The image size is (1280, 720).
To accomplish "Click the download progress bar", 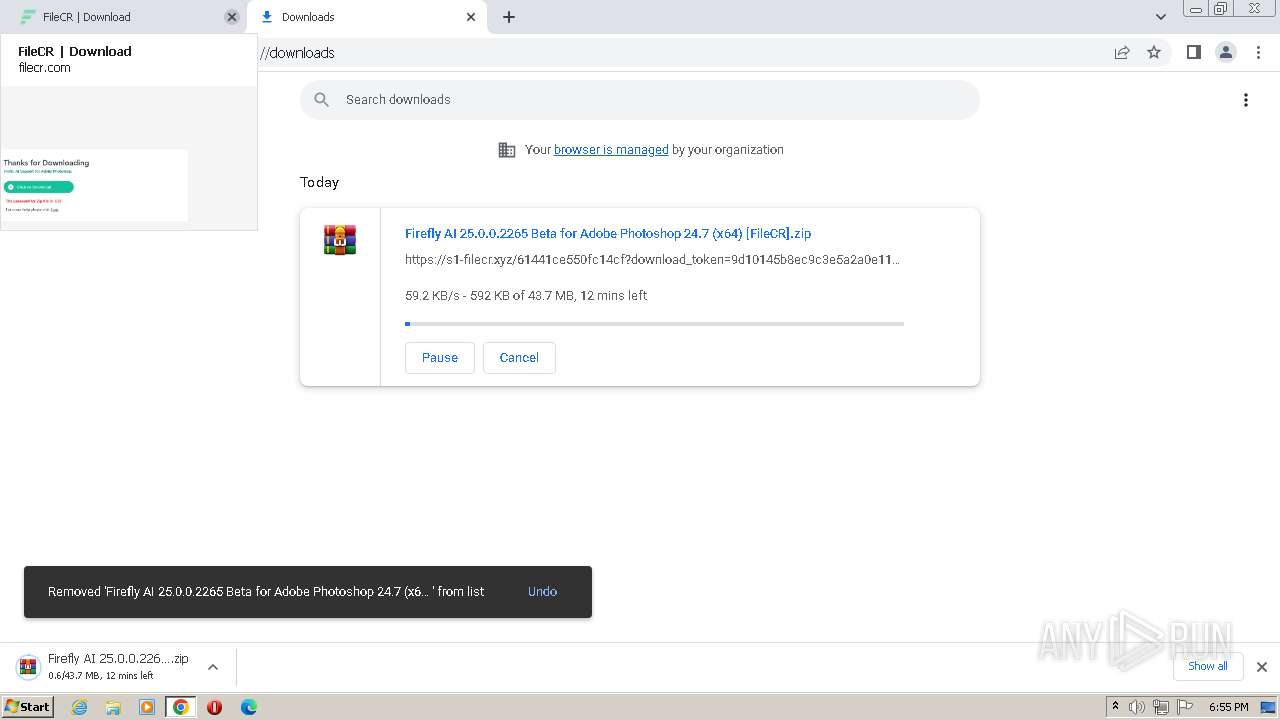I will [654, 324].
